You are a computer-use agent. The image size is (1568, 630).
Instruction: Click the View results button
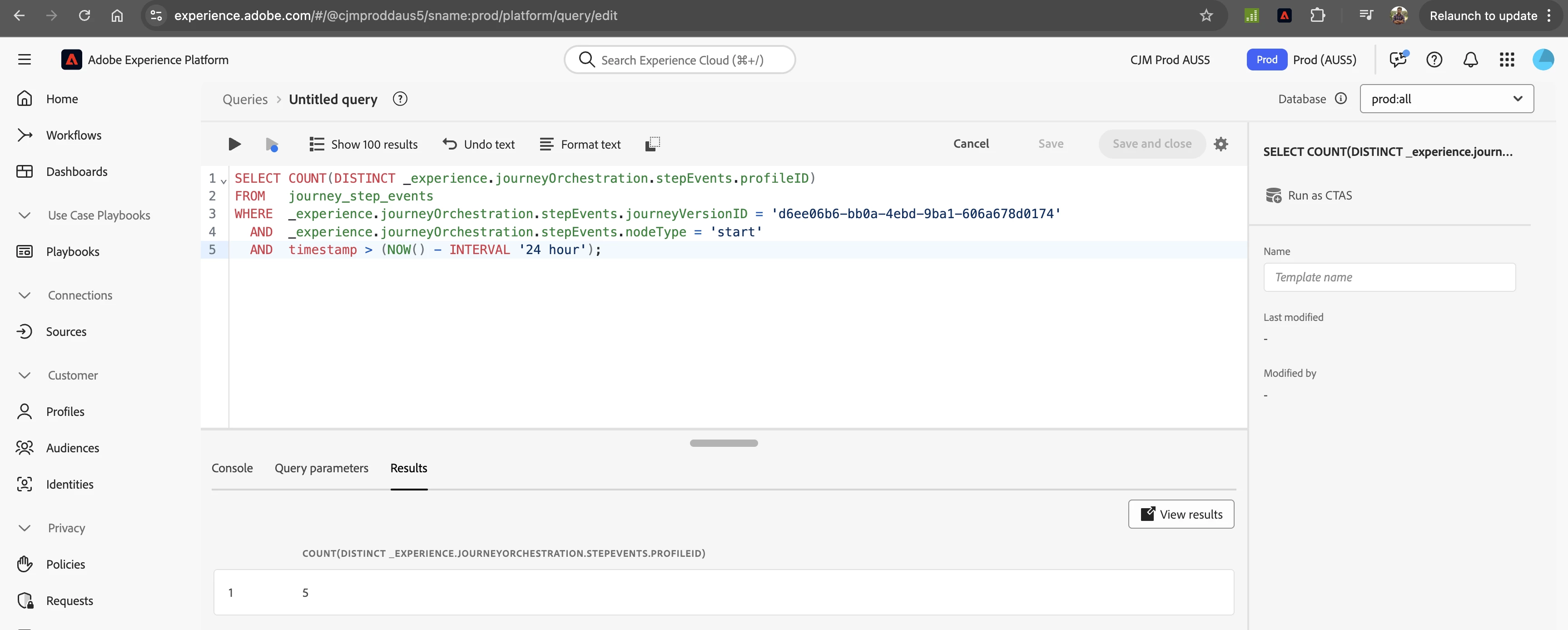point(1180,514)
